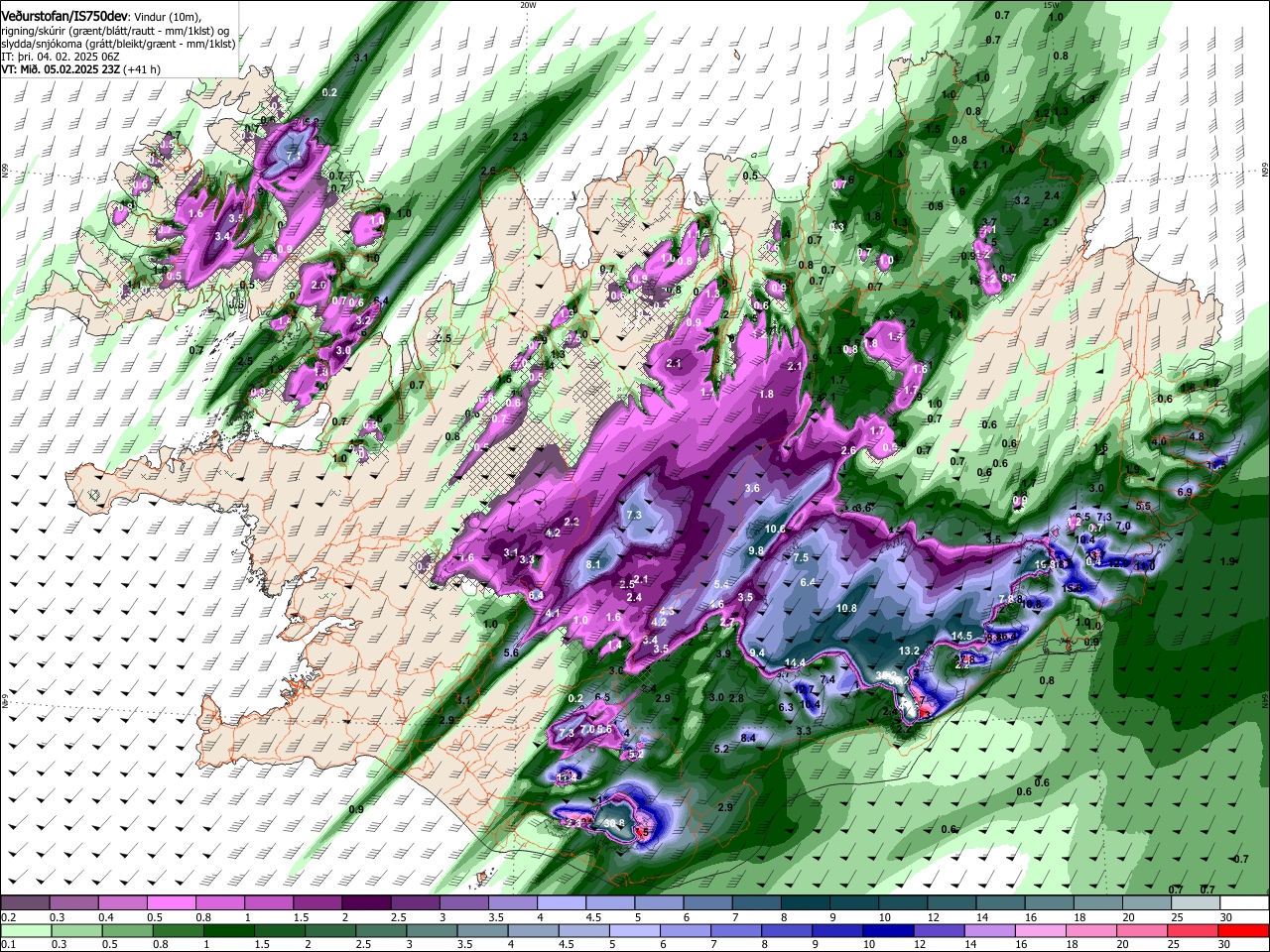
Task: Click the 6.9 value near the east coast
Action: 1185,492
